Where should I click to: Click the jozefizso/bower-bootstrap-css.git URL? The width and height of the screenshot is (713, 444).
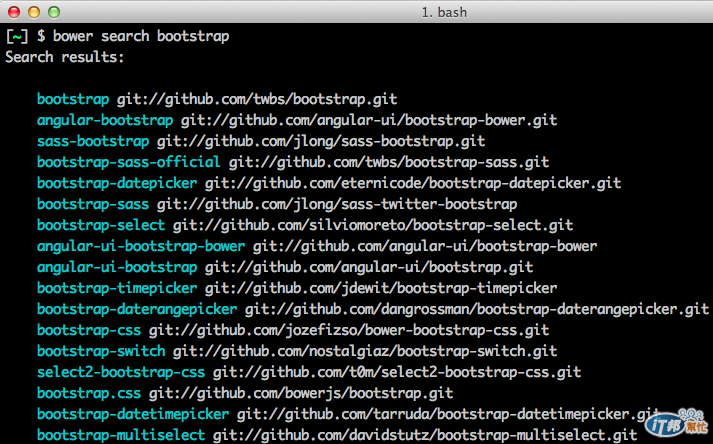(349, 330)
